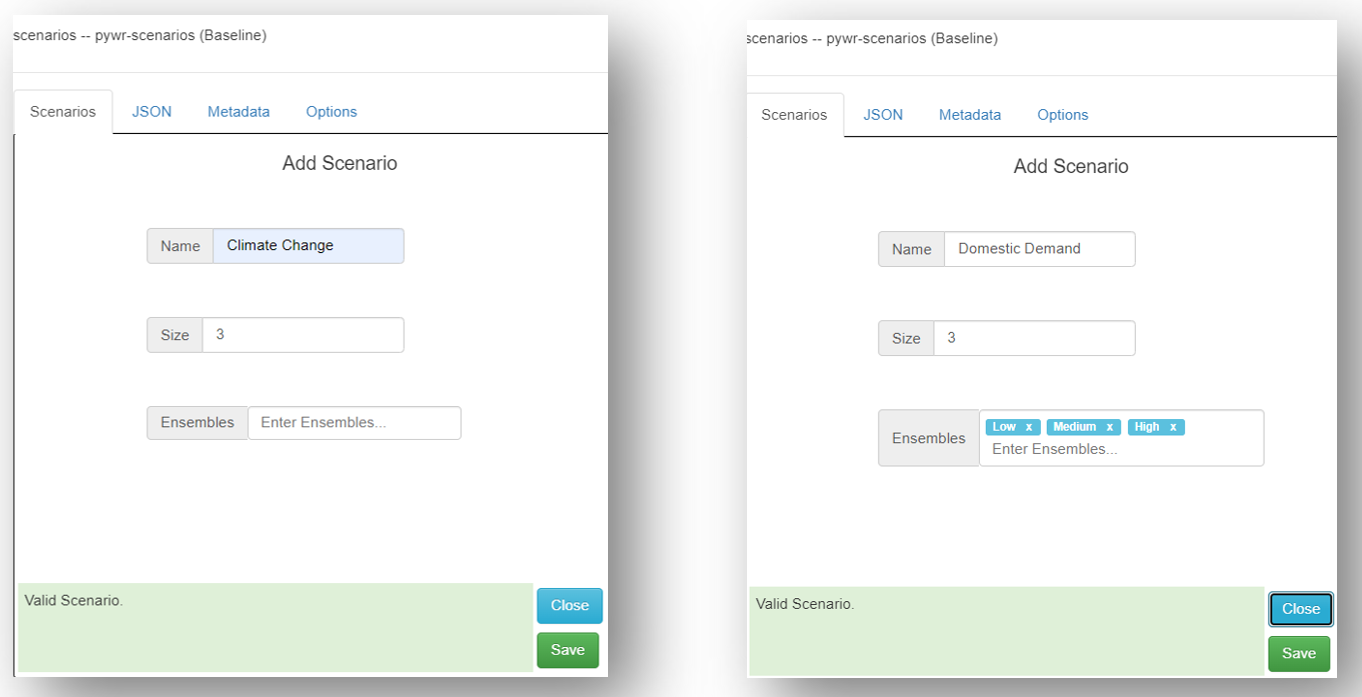Focus the Size field in Climate Change dialog
This screenshot has width=1362, height=697.
tap(302, 335)
